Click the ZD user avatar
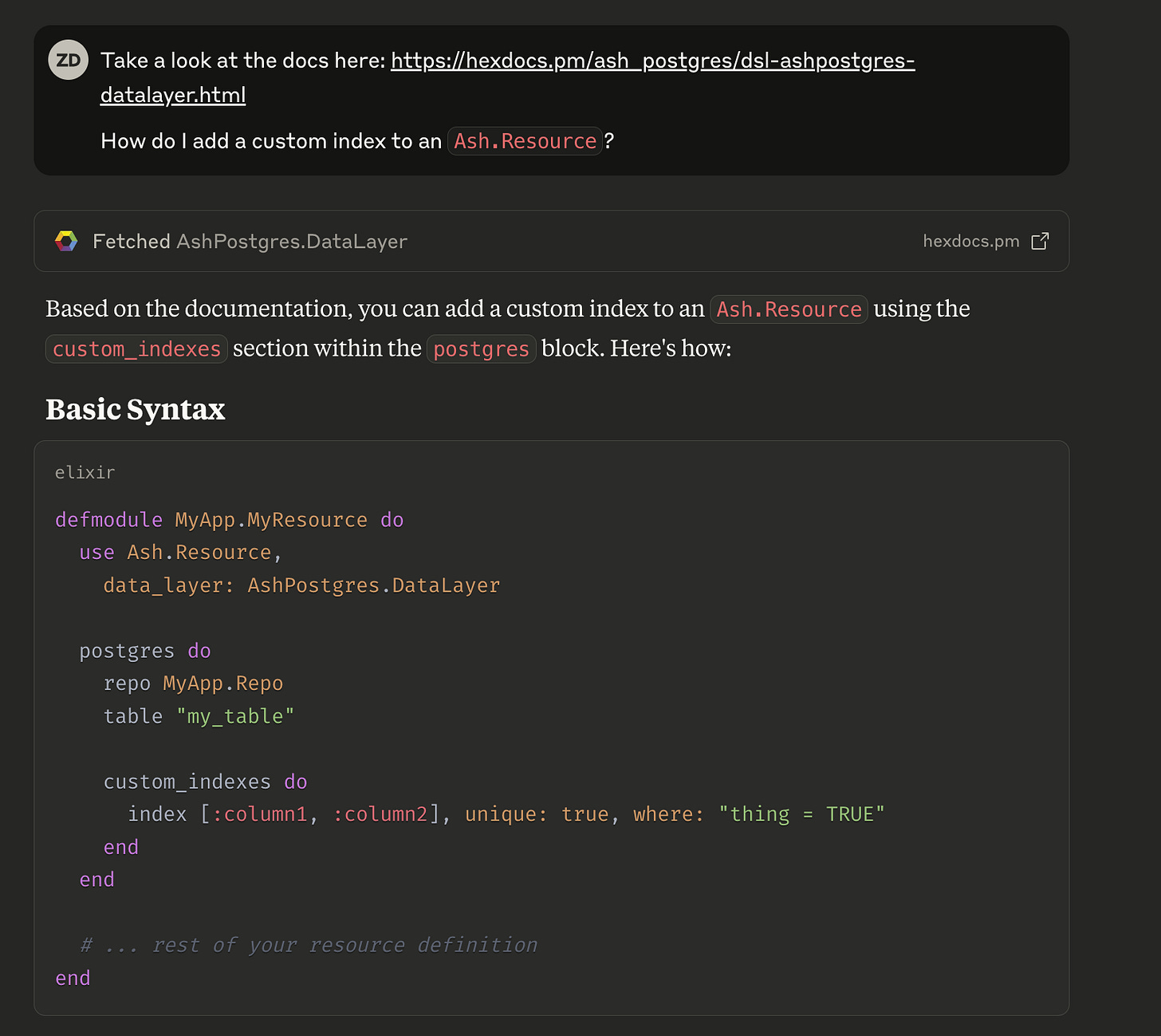Viewport: 1161px width, 1036px height. point(68,60)
